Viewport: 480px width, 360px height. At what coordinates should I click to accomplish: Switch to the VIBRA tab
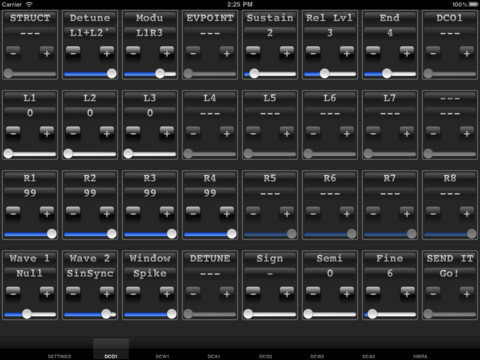click(420, 356)
